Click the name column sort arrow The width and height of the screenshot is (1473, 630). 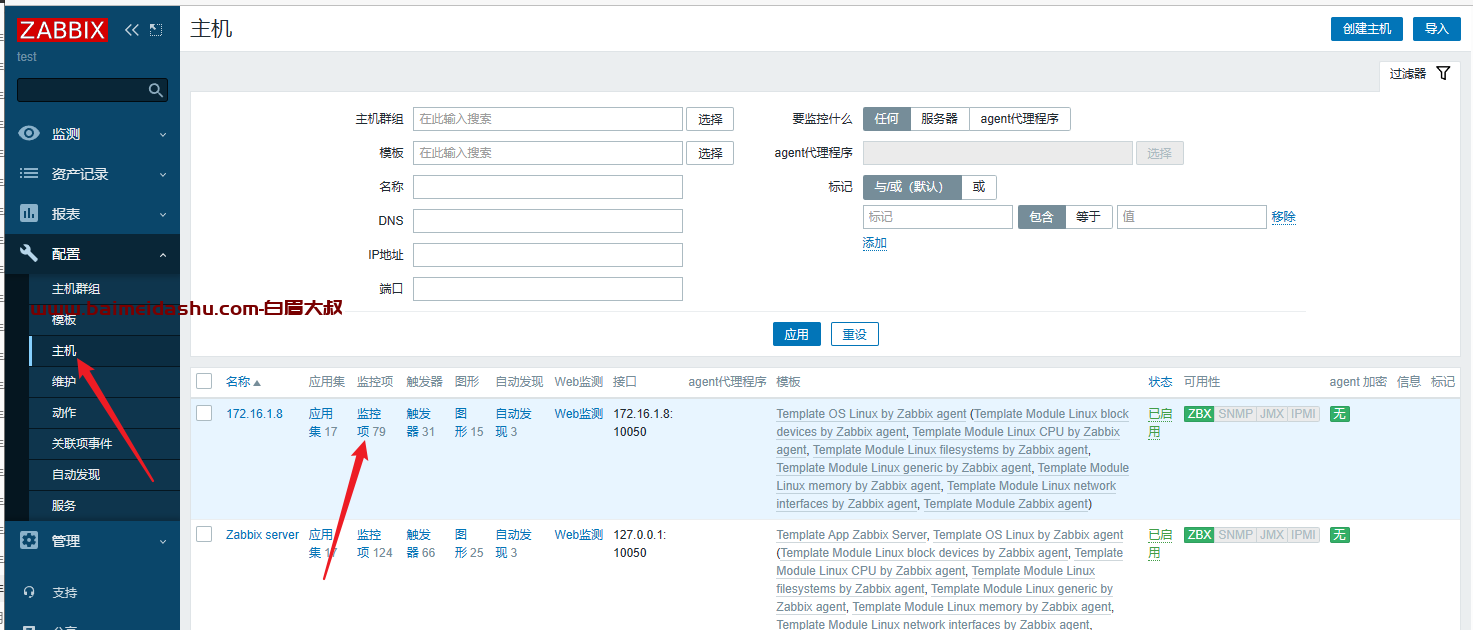tap(257, 383)
